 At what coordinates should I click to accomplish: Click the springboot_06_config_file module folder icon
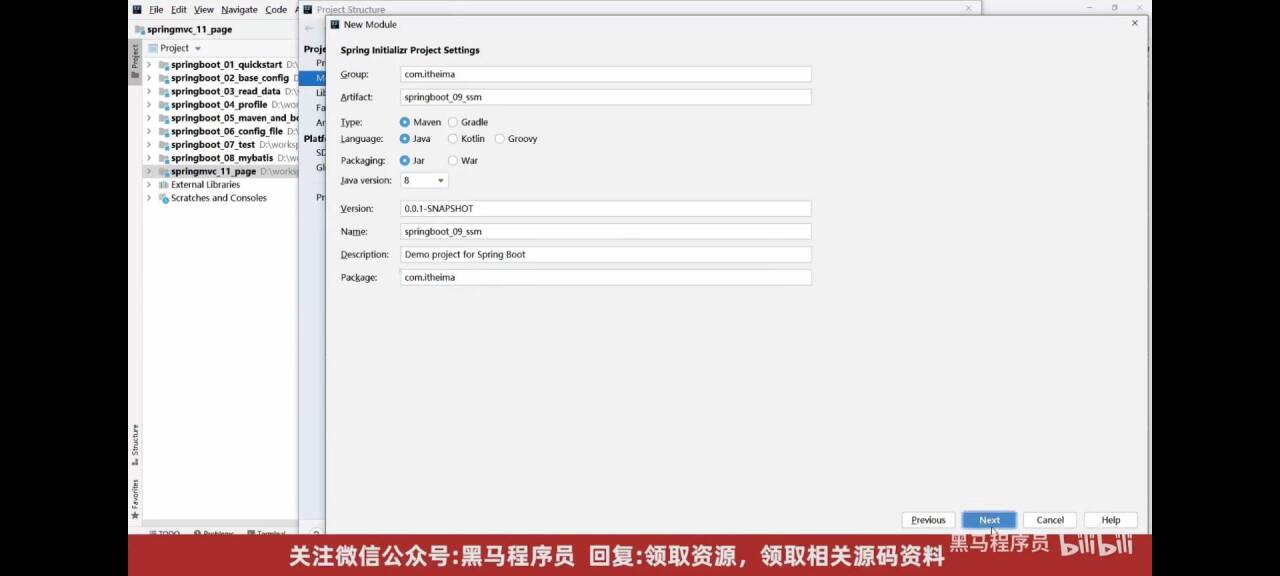coord(163,131)
